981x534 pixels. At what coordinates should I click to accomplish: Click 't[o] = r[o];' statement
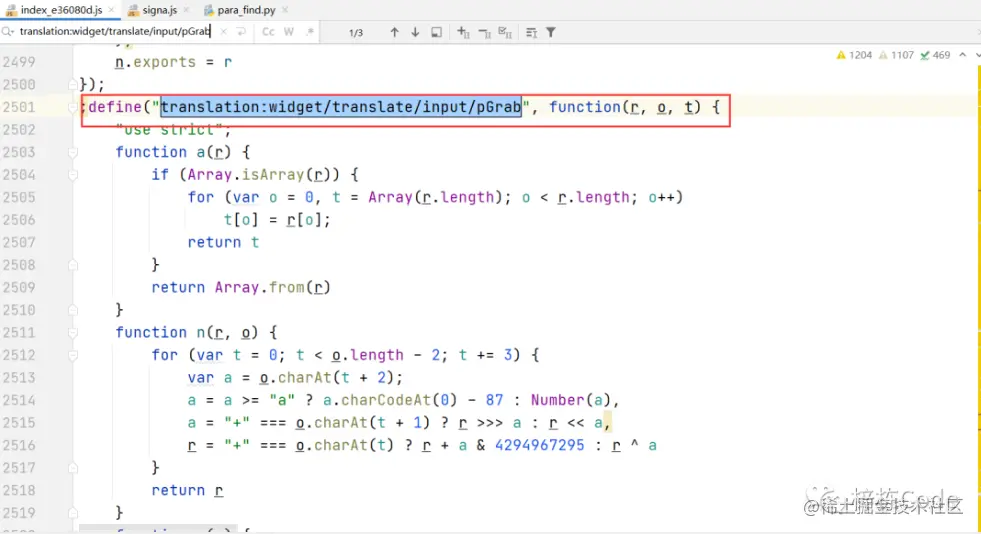click(277, 219)
